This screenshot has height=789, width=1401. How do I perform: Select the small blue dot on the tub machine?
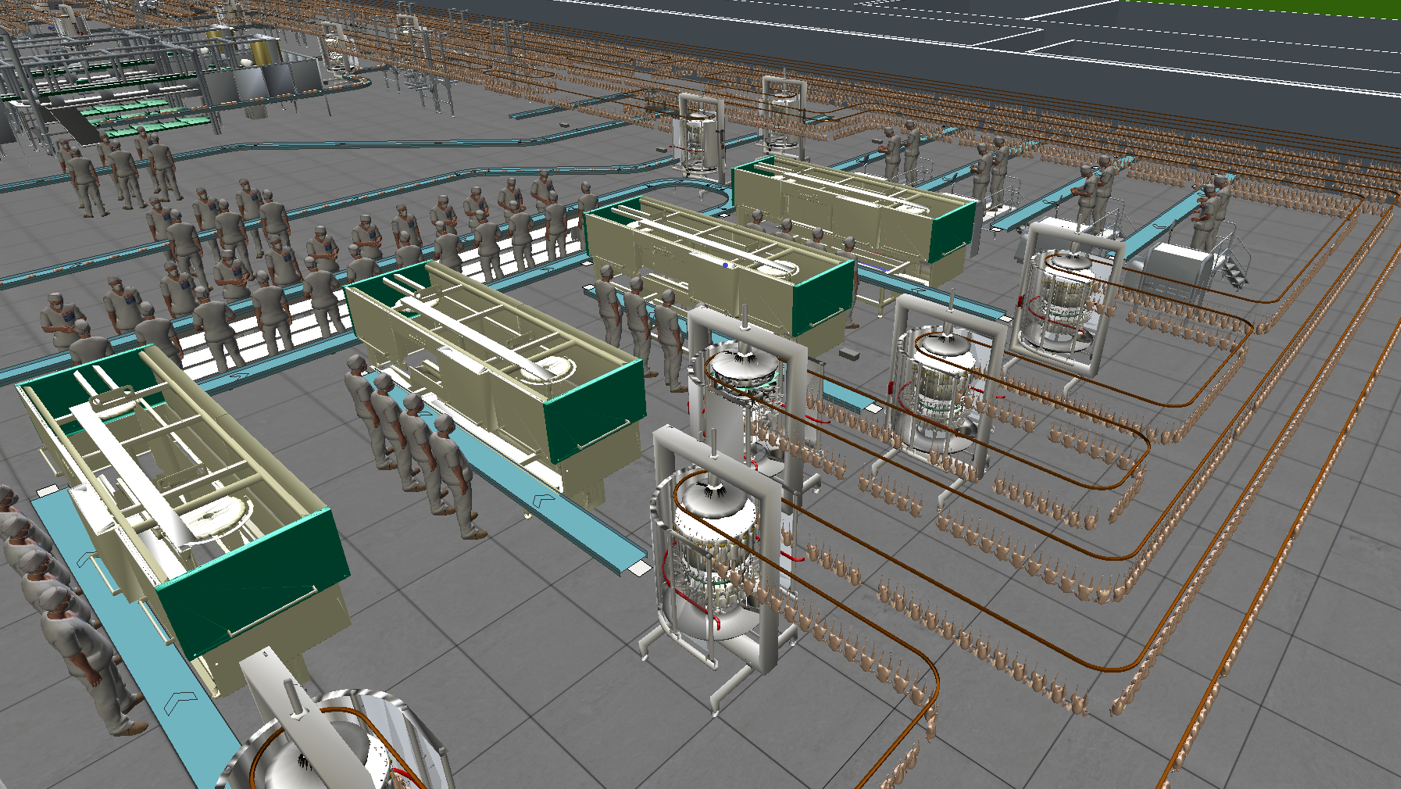tap(726, 265)
